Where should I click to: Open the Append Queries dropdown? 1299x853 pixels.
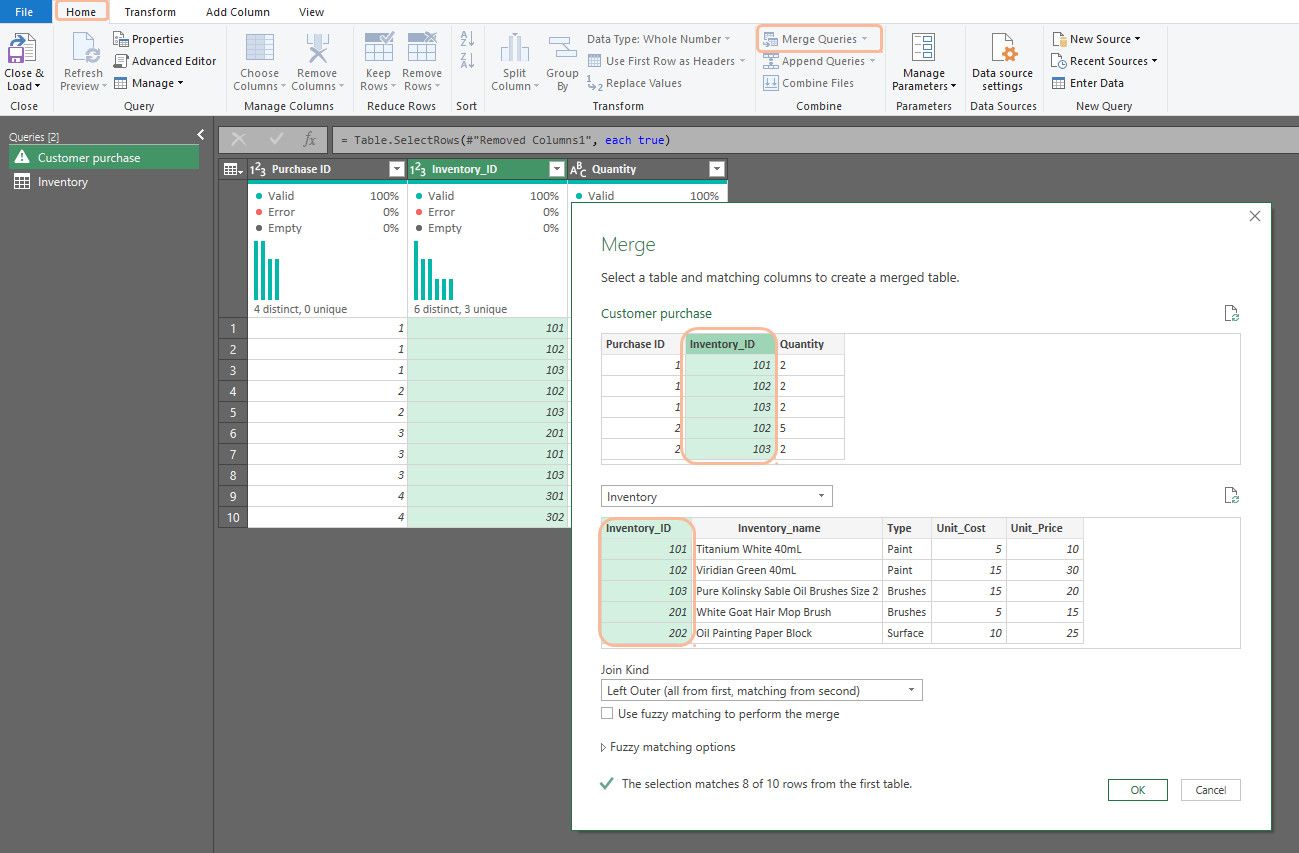[872, 61]
